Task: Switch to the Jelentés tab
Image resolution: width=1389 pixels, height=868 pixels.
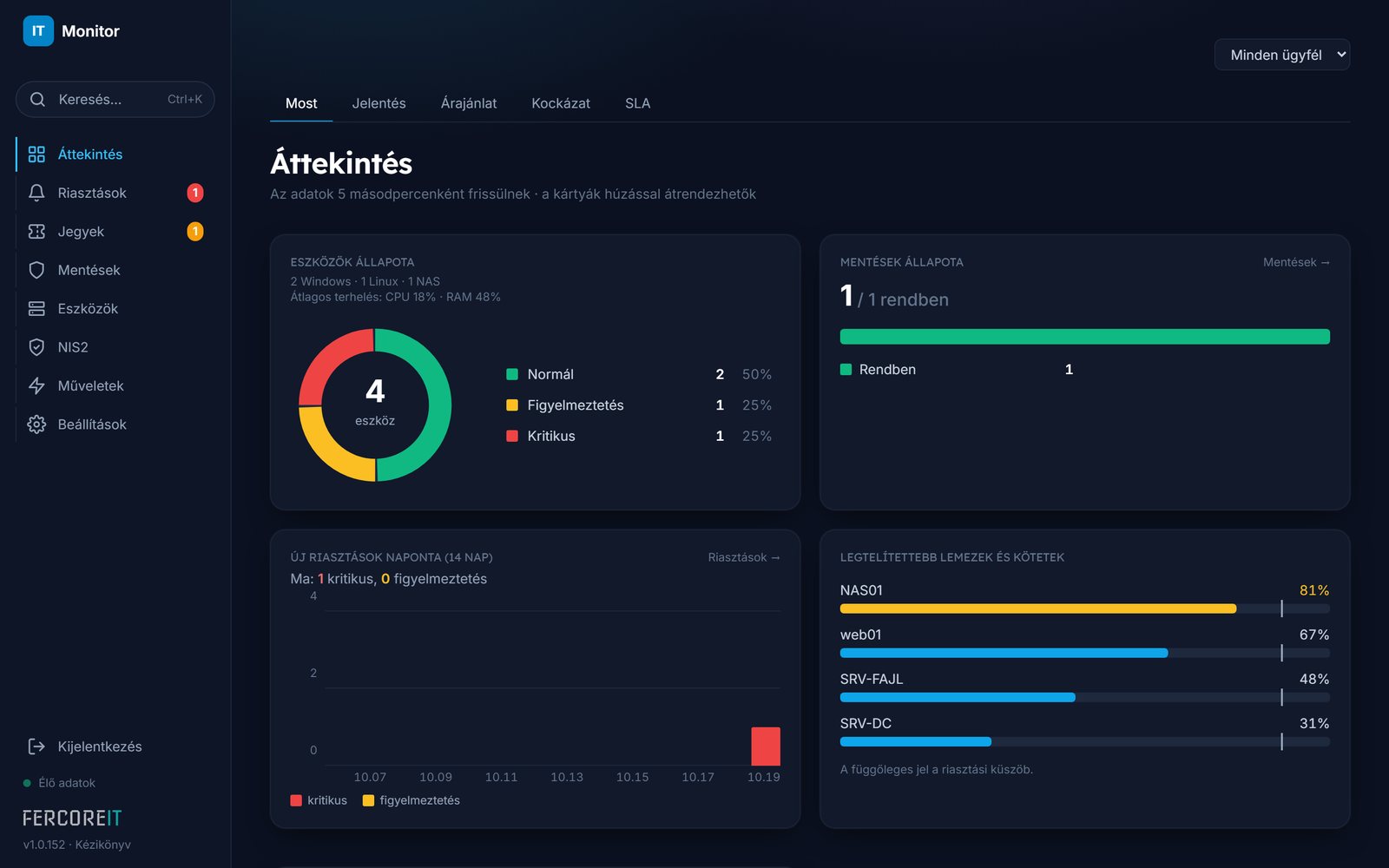Action: click(379, 103)
